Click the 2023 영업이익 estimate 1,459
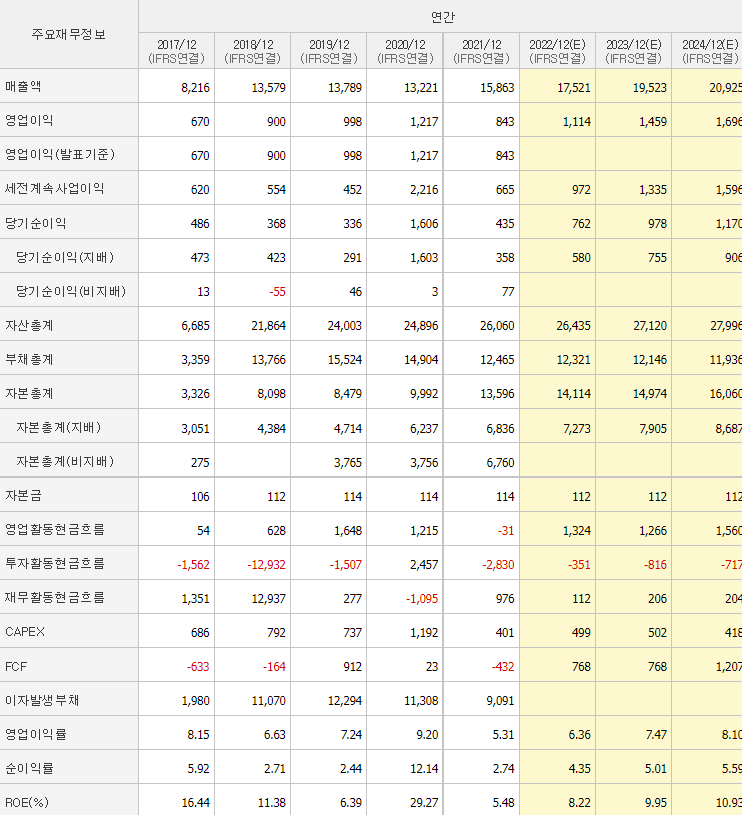Screen dimensions: 742x815 coord(653,122)
